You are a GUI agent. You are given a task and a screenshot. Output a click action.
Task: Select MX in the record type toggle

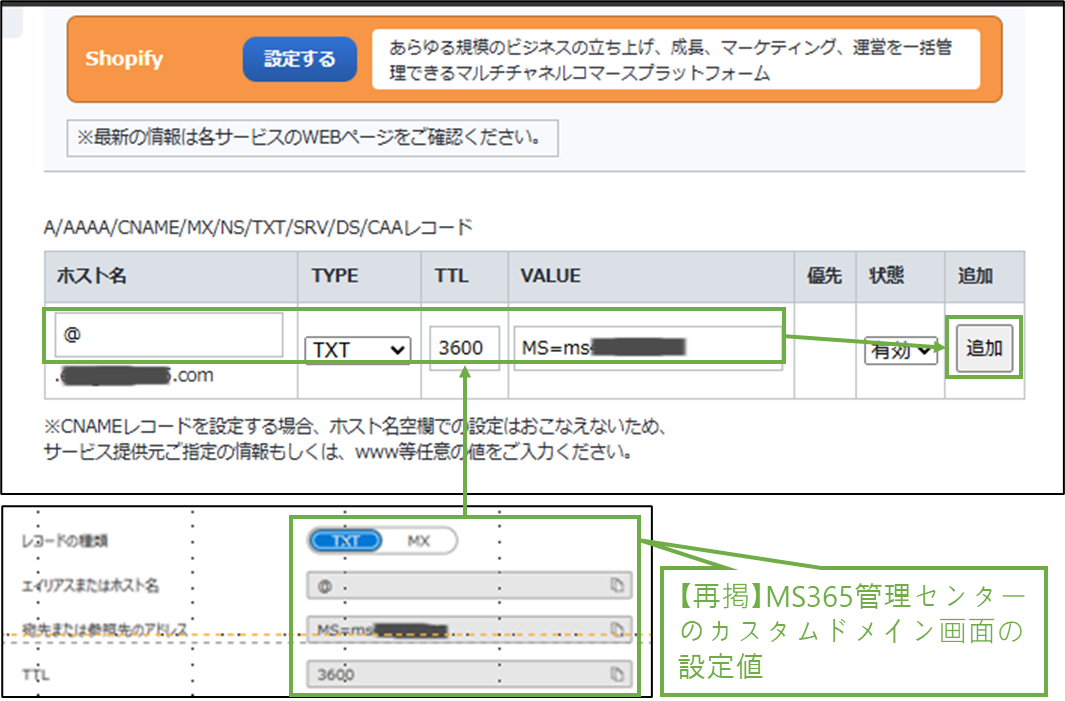pos(418,541)
